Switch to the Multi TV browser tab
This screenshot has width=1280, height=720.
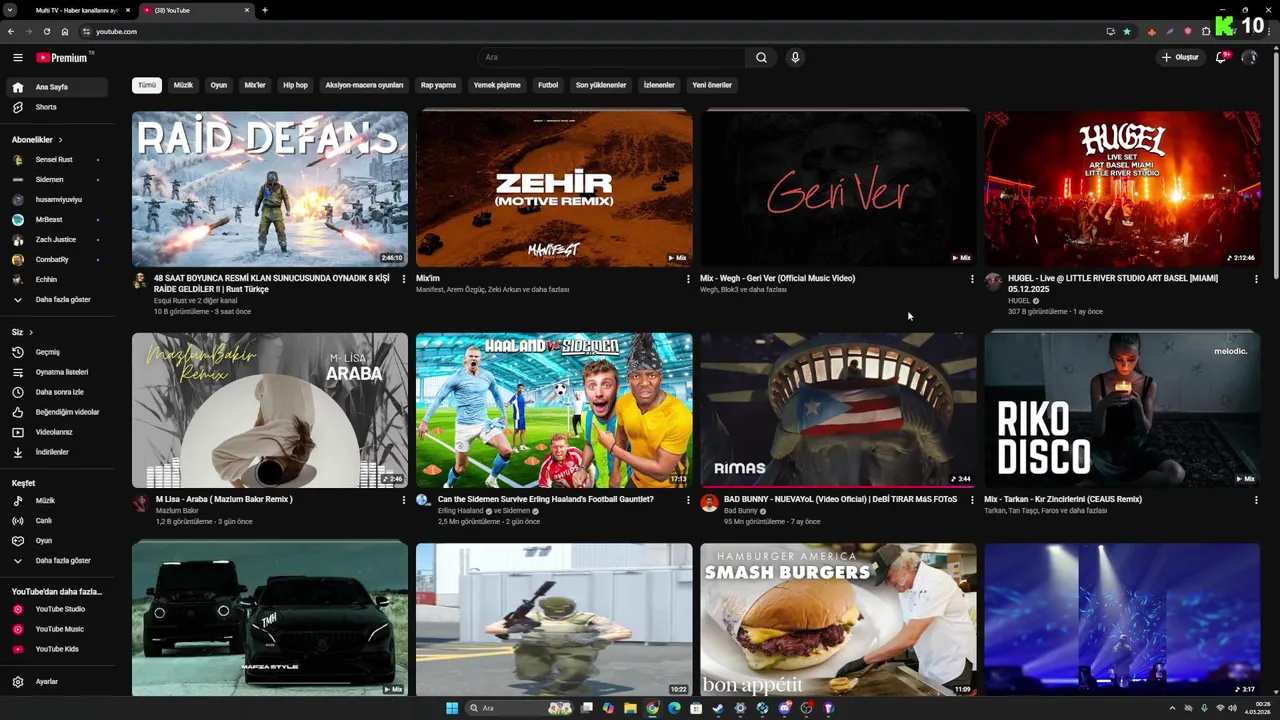pyautogui.click(x=76, y=10)
